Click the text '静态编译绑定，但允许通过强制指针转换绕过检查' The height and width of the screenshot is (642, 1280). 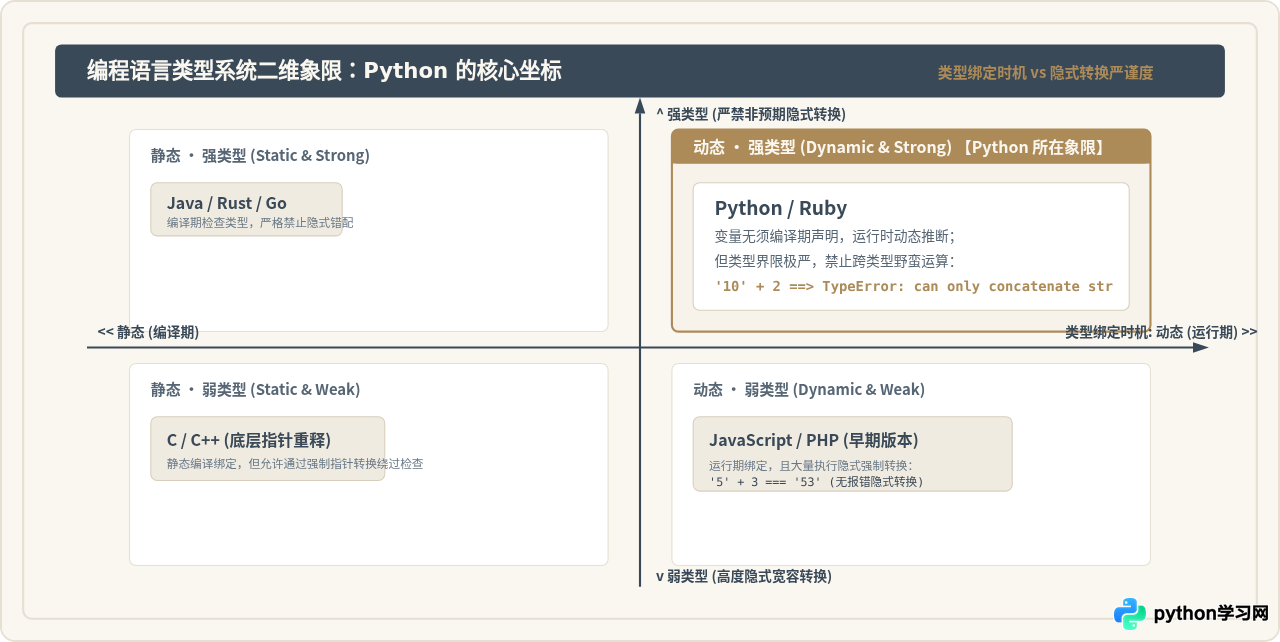click(295, 464)
